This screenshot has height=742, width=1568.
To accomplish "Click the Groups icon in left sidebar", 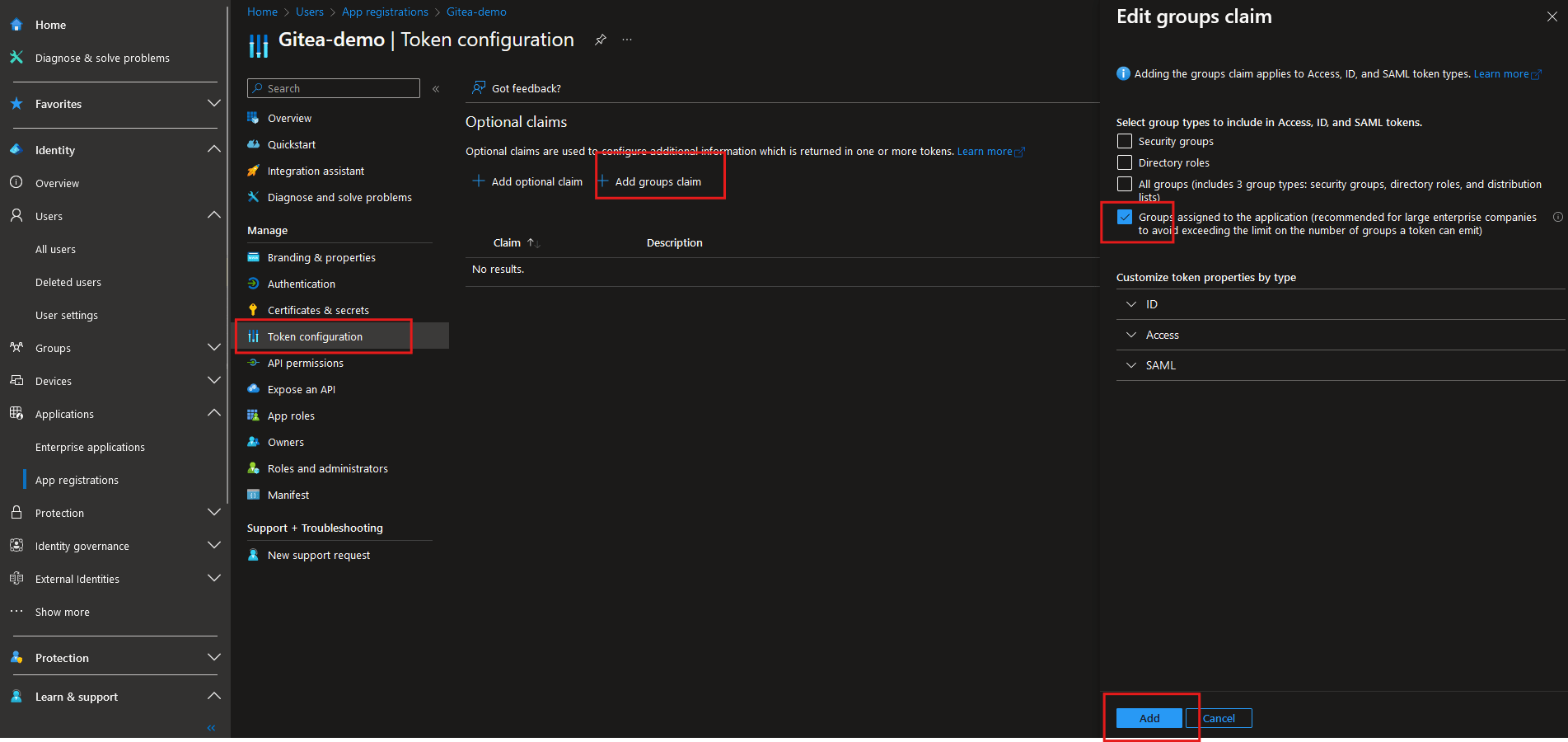I will [x=16, y=348].
